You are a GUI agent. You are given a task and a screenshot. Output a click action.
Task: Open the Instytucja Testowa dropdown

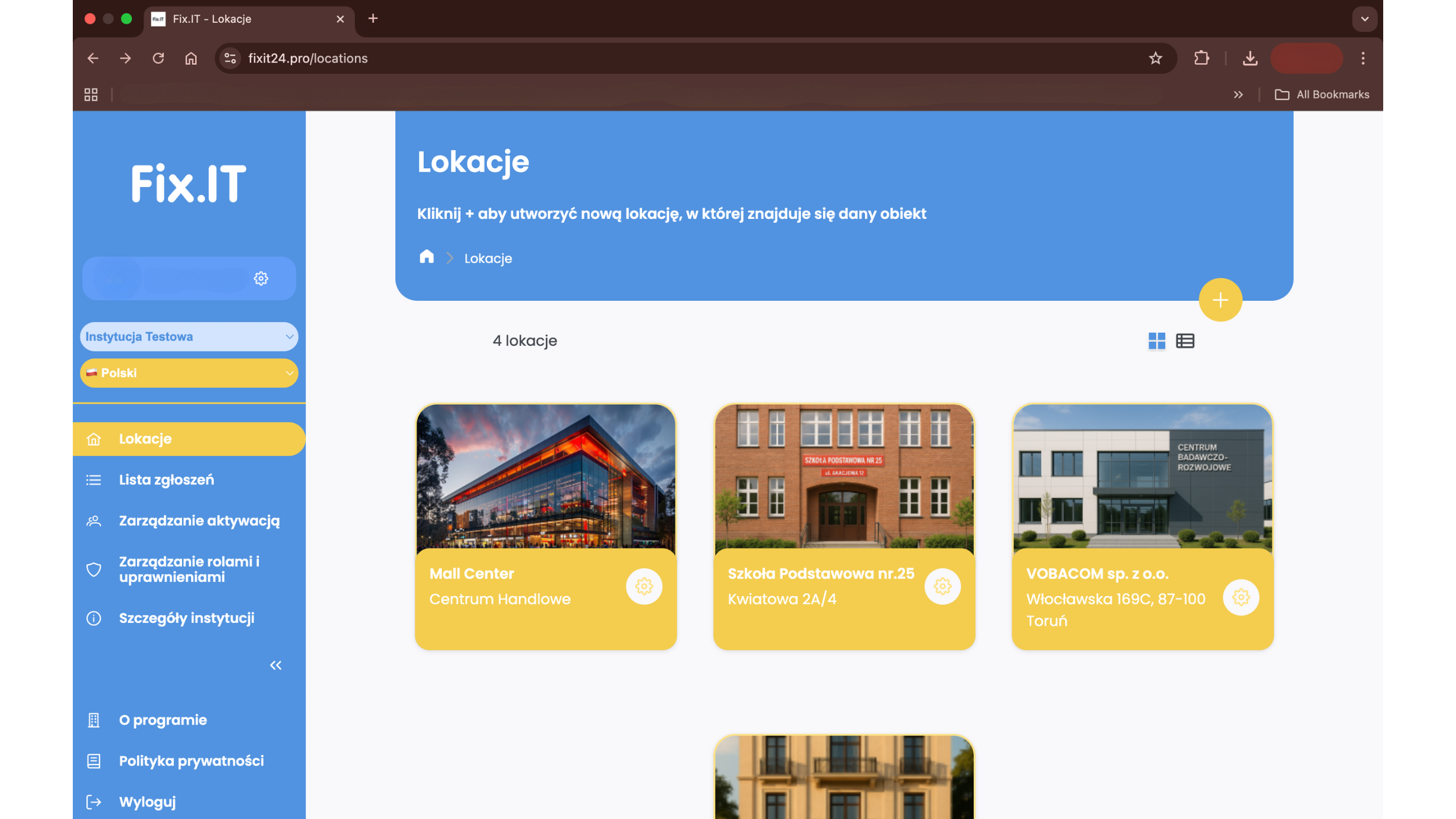coord(189,337)
